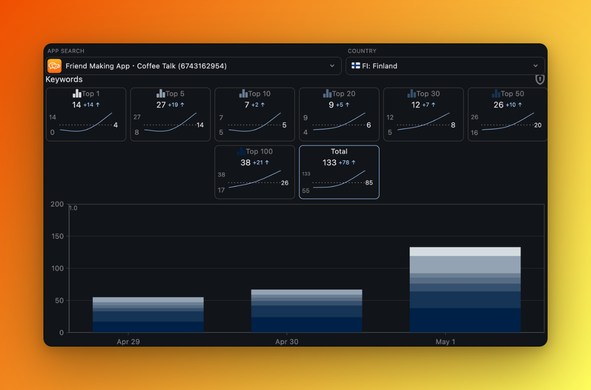
Task: Click the Top 10 bar chart icon
Action: [243, 93]
